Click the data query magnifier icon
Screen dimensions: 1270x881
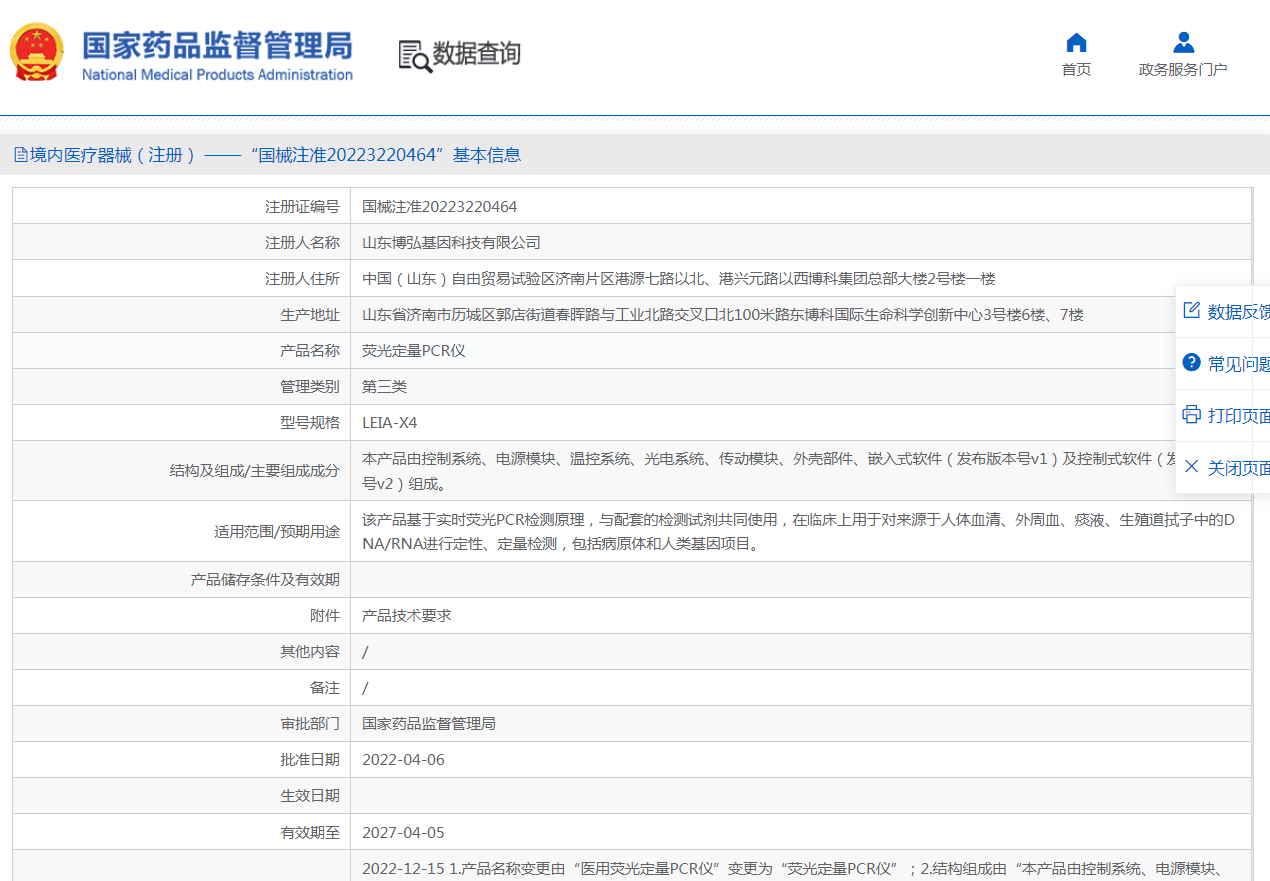[414, 56]
